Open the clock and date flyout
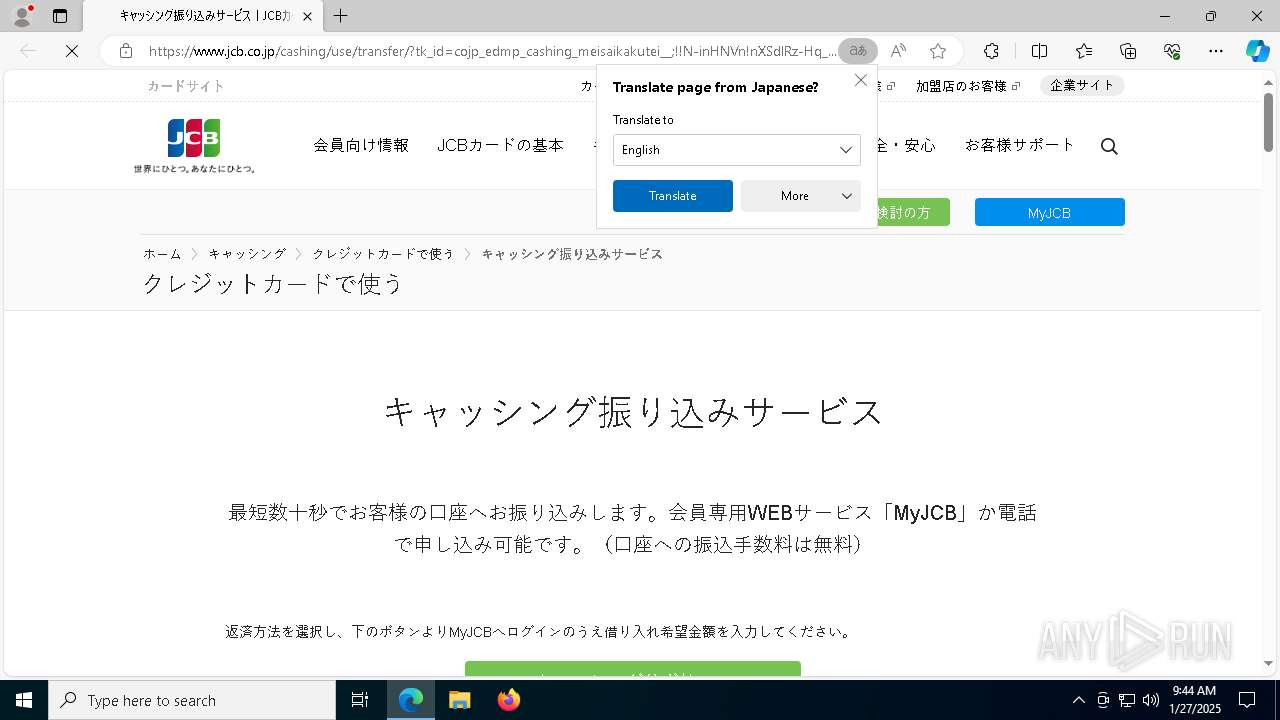Screen dimensions: 1280x720 tap(1194, 700)
